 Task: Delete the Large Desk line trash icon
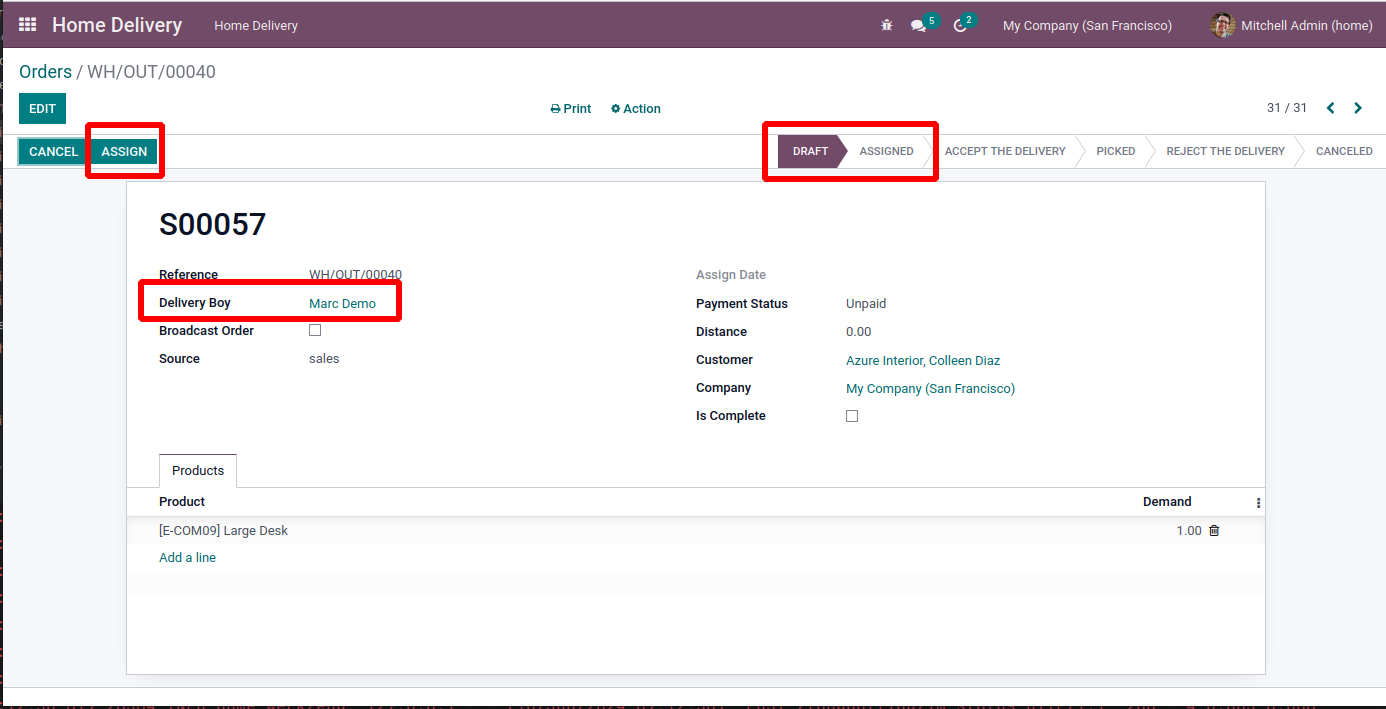[1214, 531]
